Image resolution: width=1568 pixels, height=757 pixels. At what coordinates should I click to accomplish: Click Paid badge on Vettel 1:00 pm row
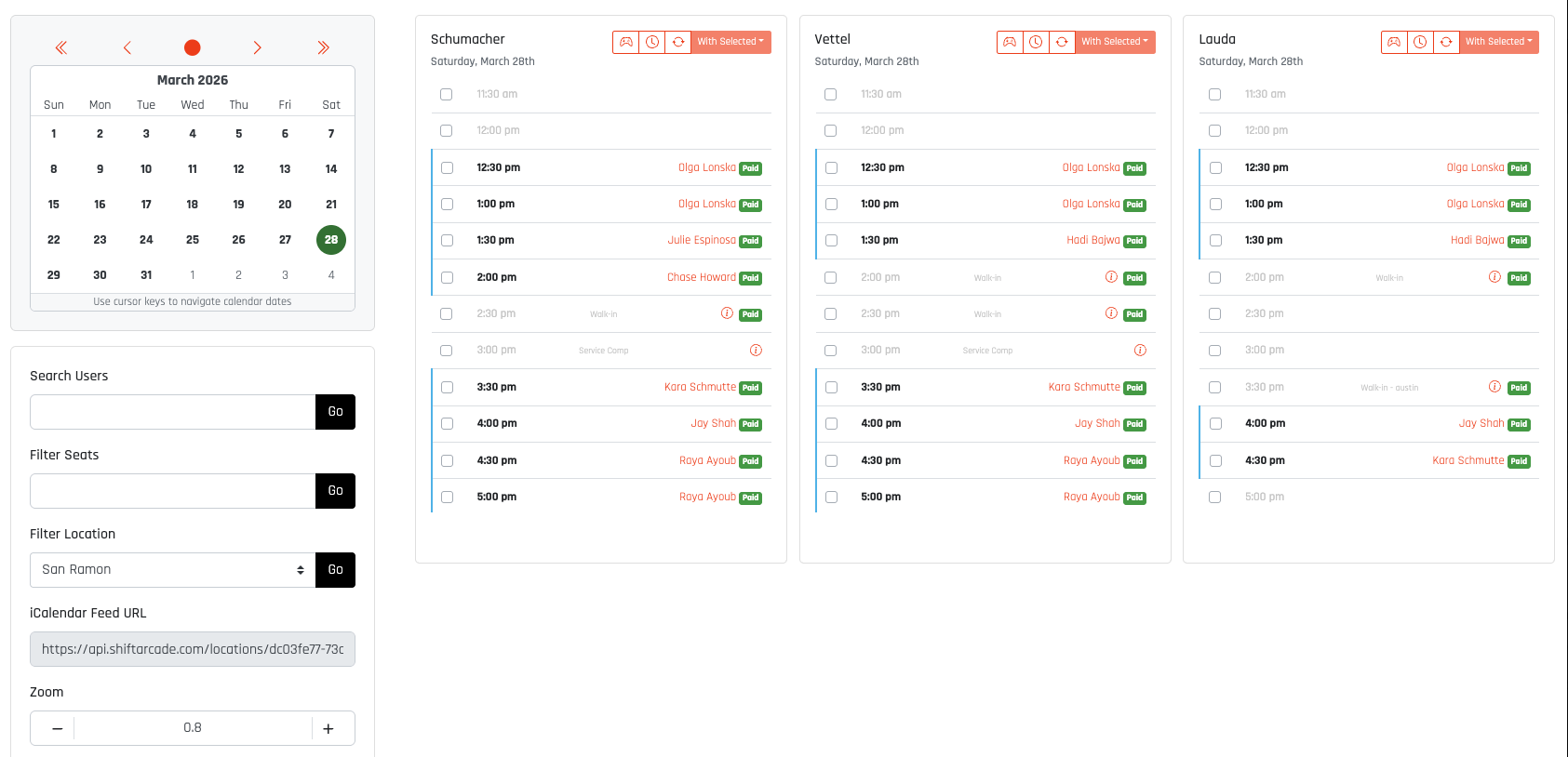1134,205
